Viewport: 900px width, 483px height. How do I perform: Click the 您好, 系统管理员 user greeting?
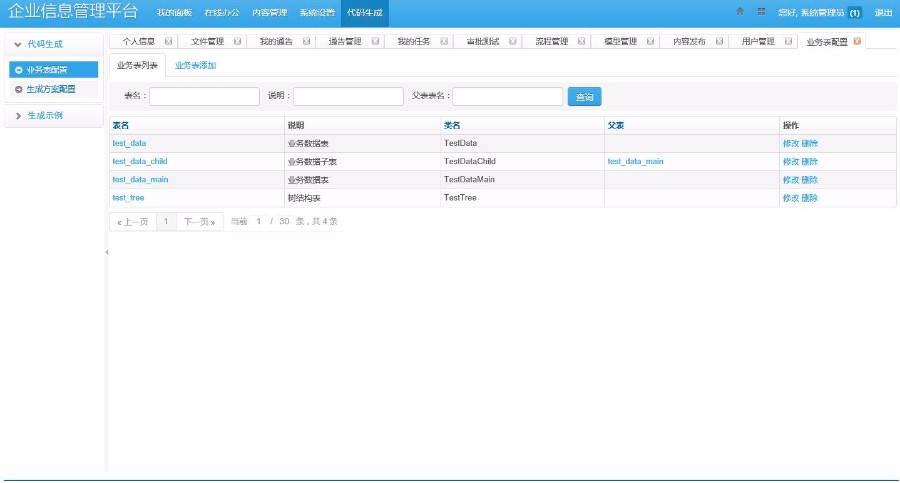pos(811,13)
